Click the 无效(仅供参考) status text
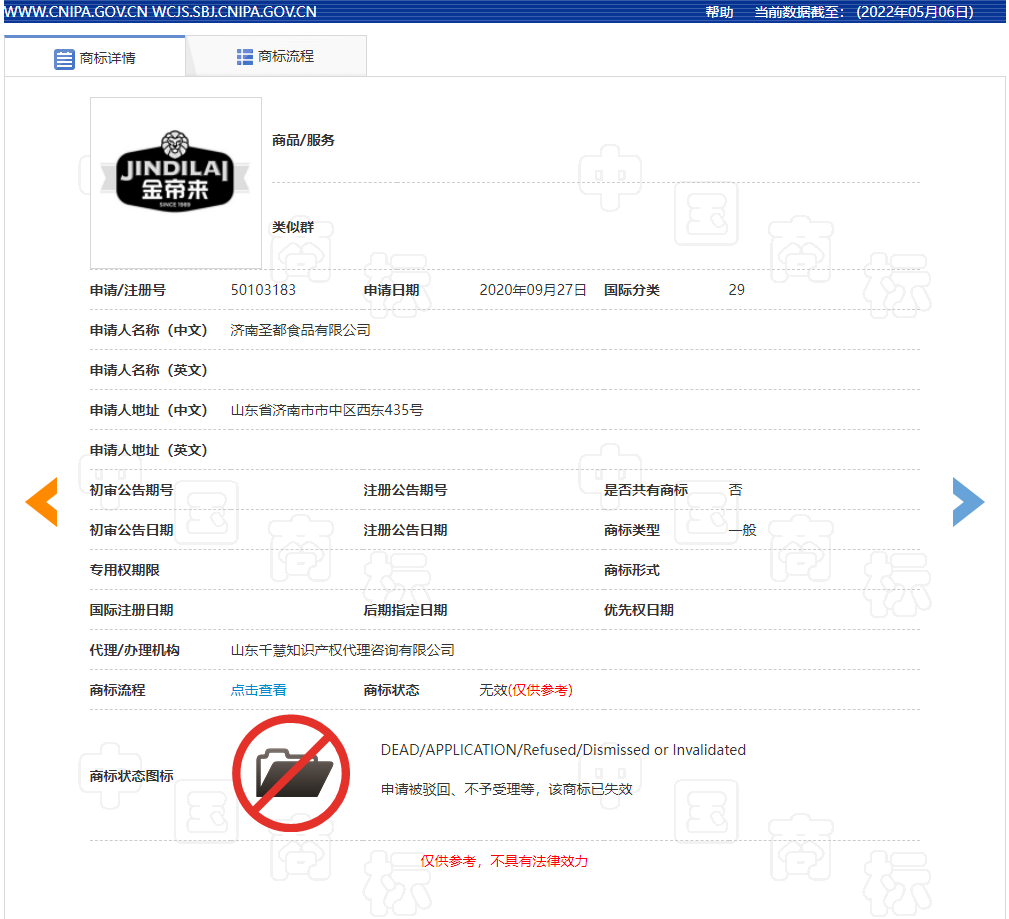 tap(526, 691)
